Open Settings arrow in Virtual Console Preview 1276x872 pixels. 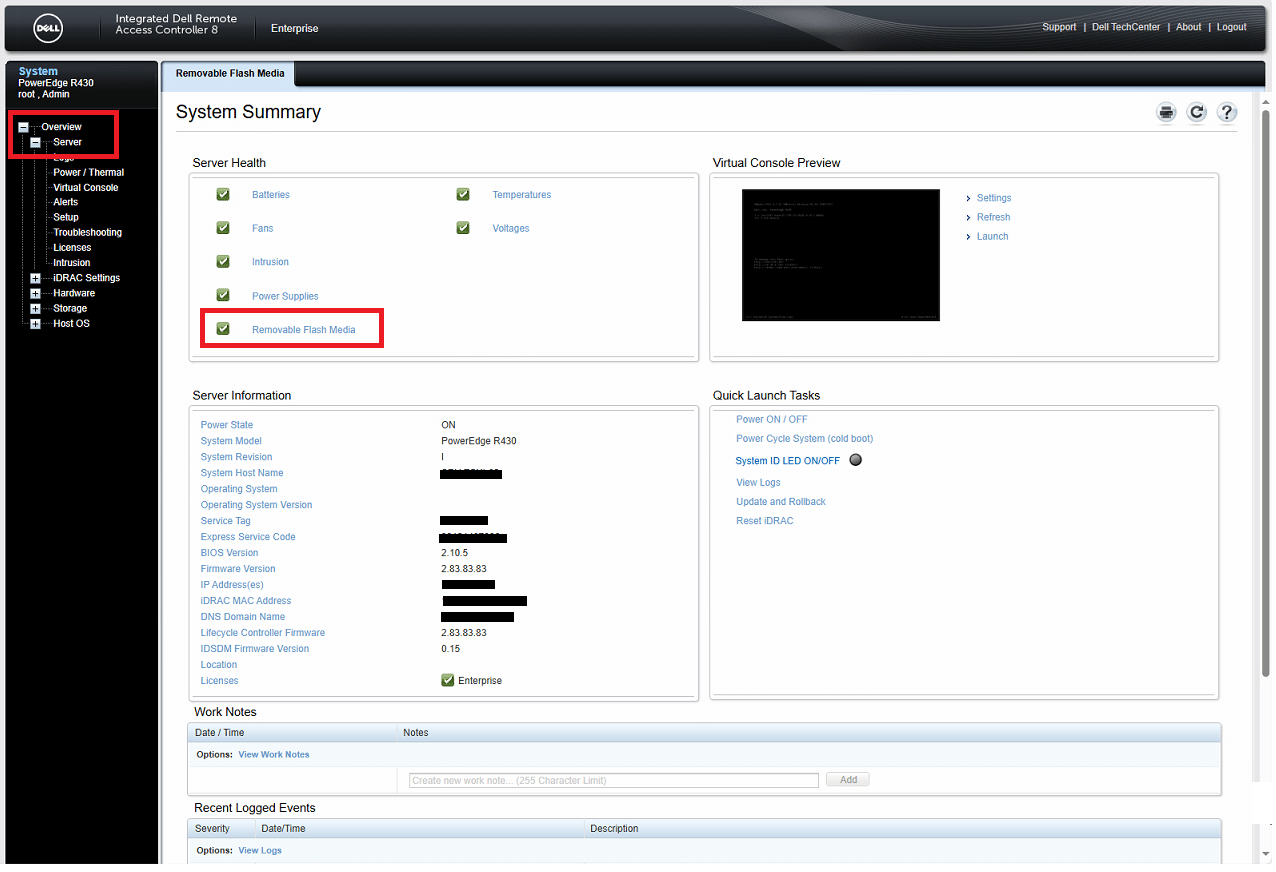[969, 198]
